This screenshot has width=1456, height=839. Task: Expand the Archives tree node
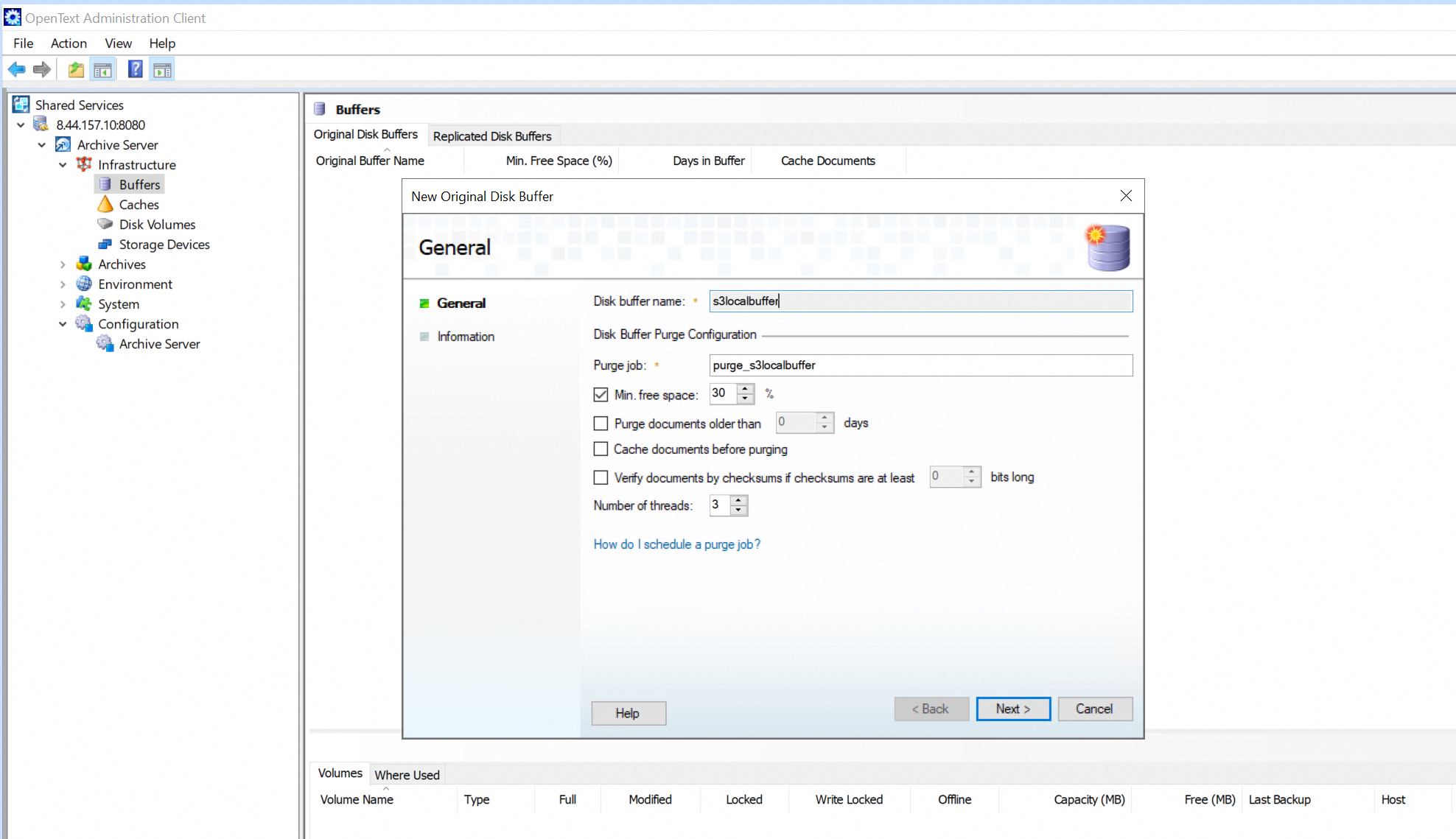(63, 264)
